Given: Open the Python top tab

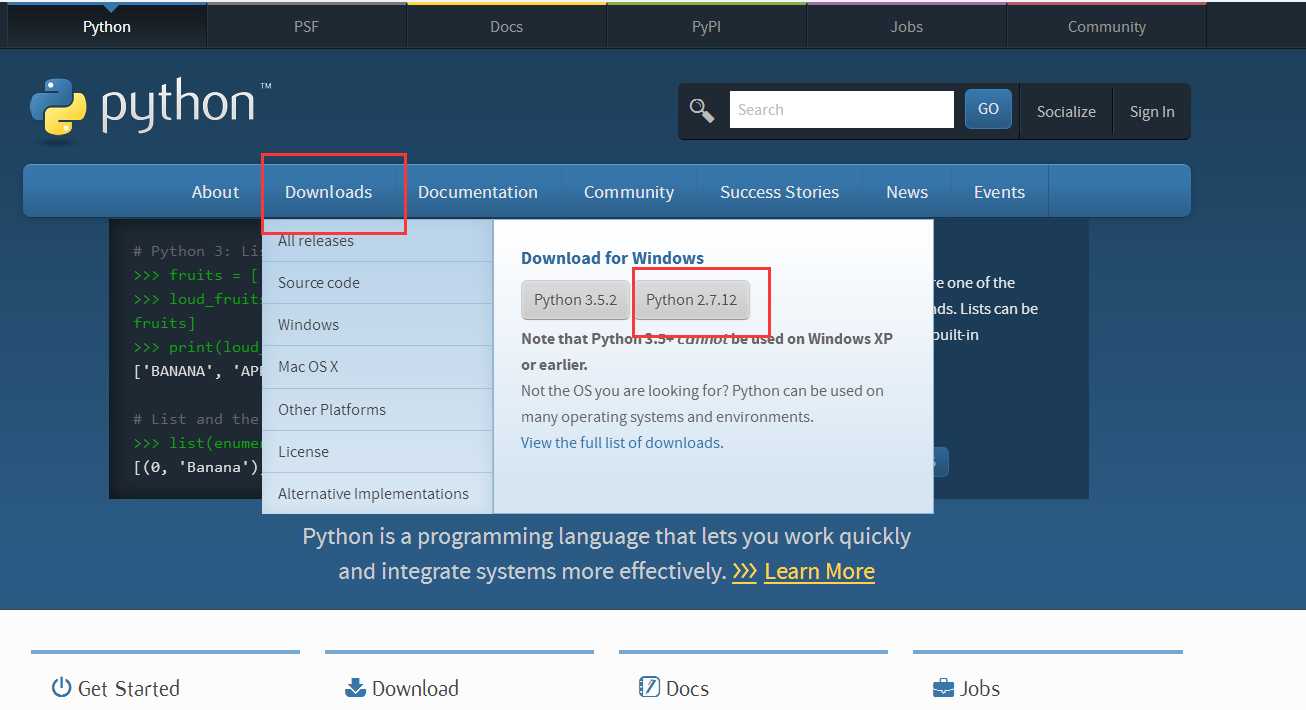Looking at the screenshot, I should pos(107,27).
